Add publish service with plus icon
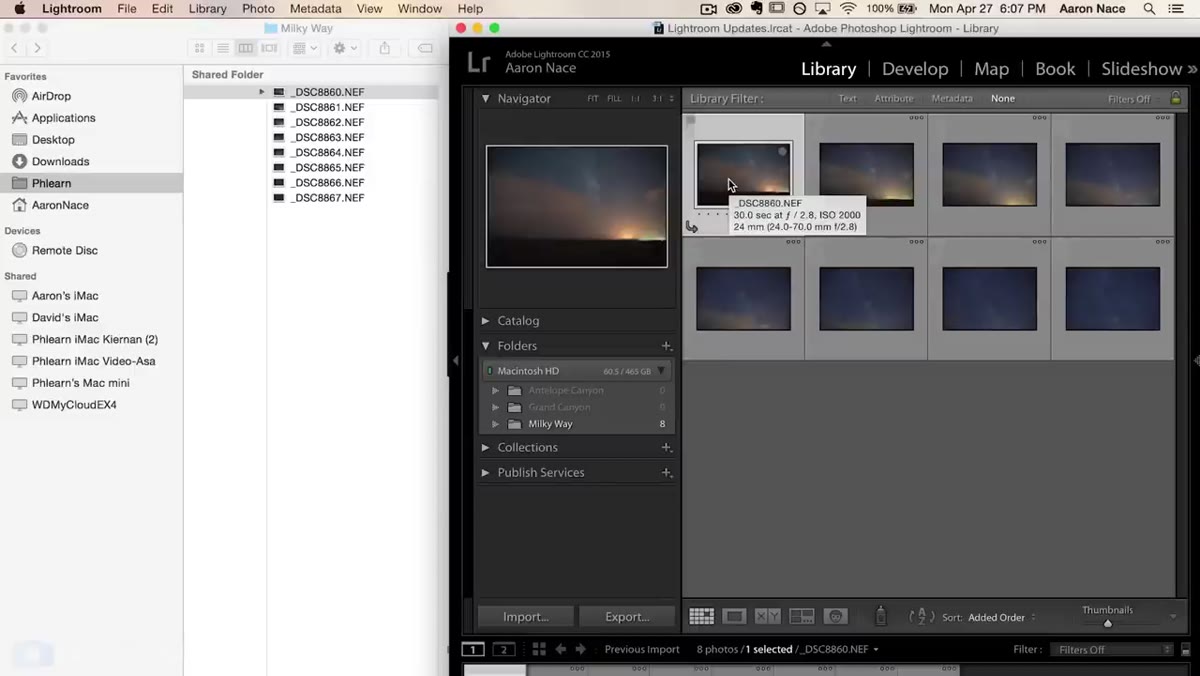 [666, 472]
